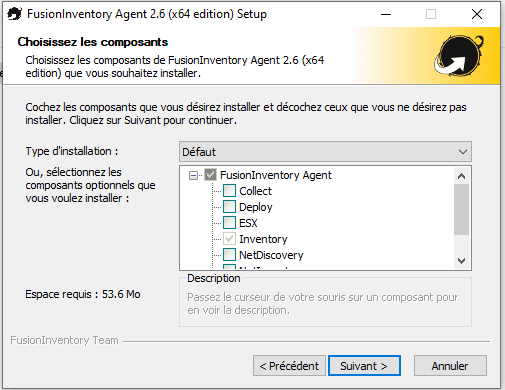Toggle the Inventory component checkbox
Screen dimensions: 505x390
[x=229, y=239]
